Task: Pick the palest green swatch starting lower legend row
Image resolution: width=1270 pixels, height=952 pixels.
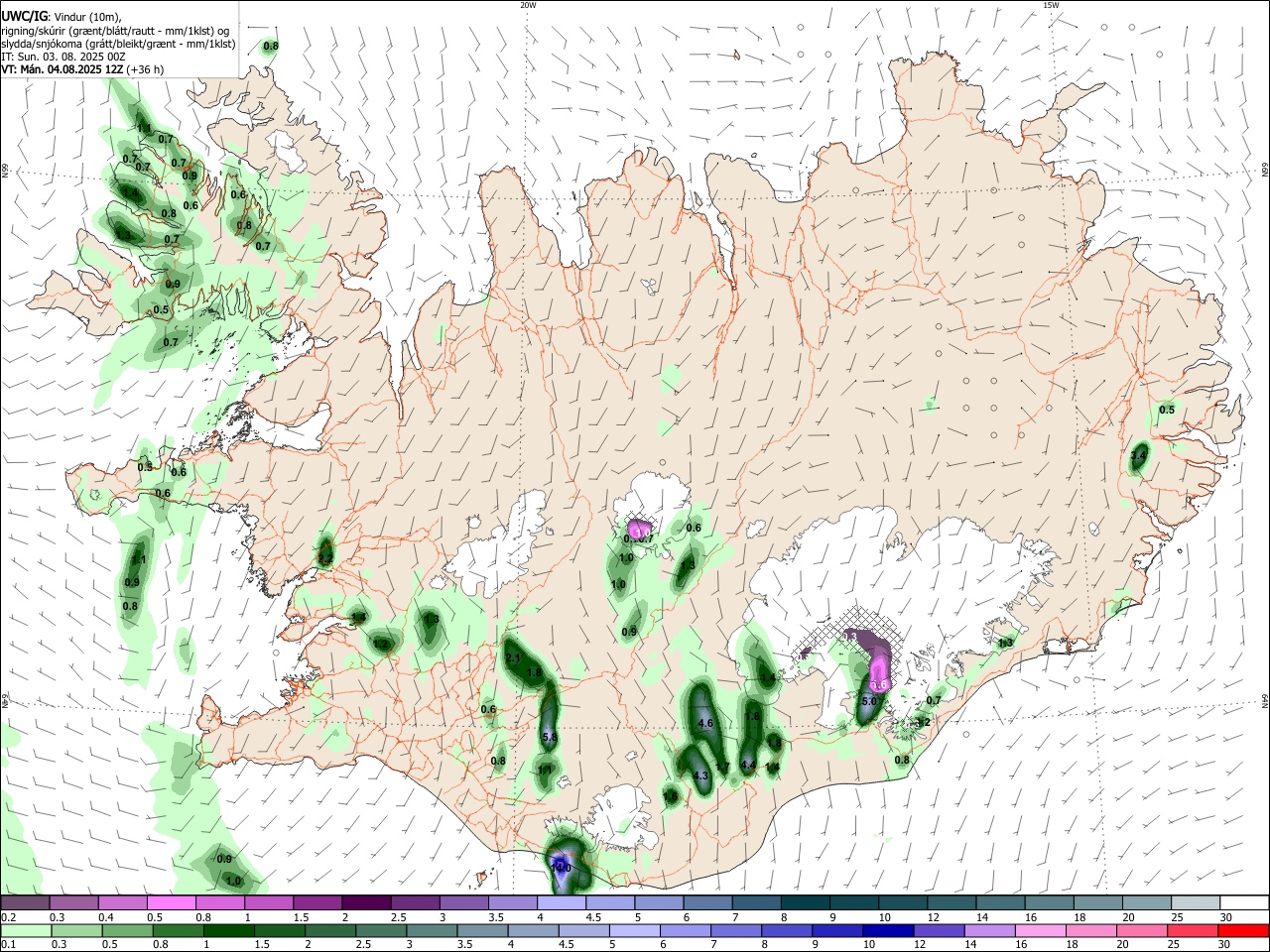Action: pyautogui.click(x=25, y=930)
